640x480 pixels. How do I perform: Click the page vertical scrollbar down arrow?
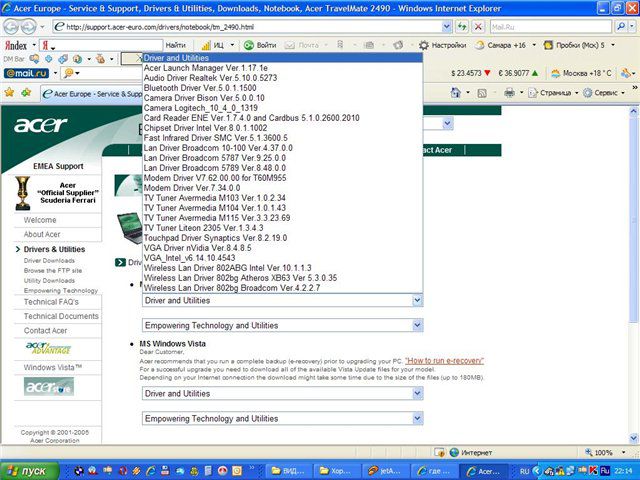[633, 439]
